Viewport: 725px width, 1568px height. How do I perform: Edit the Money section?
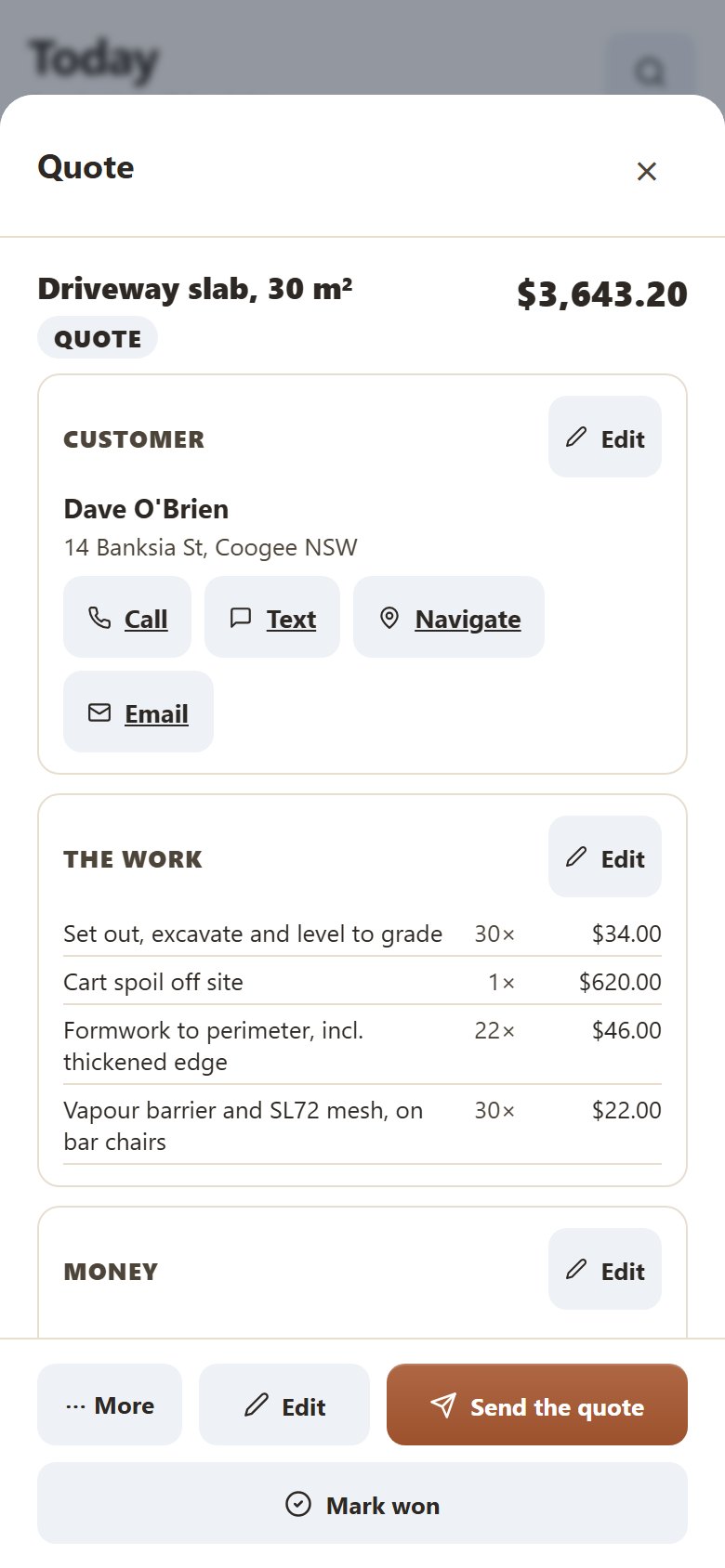coord(605,1269)
